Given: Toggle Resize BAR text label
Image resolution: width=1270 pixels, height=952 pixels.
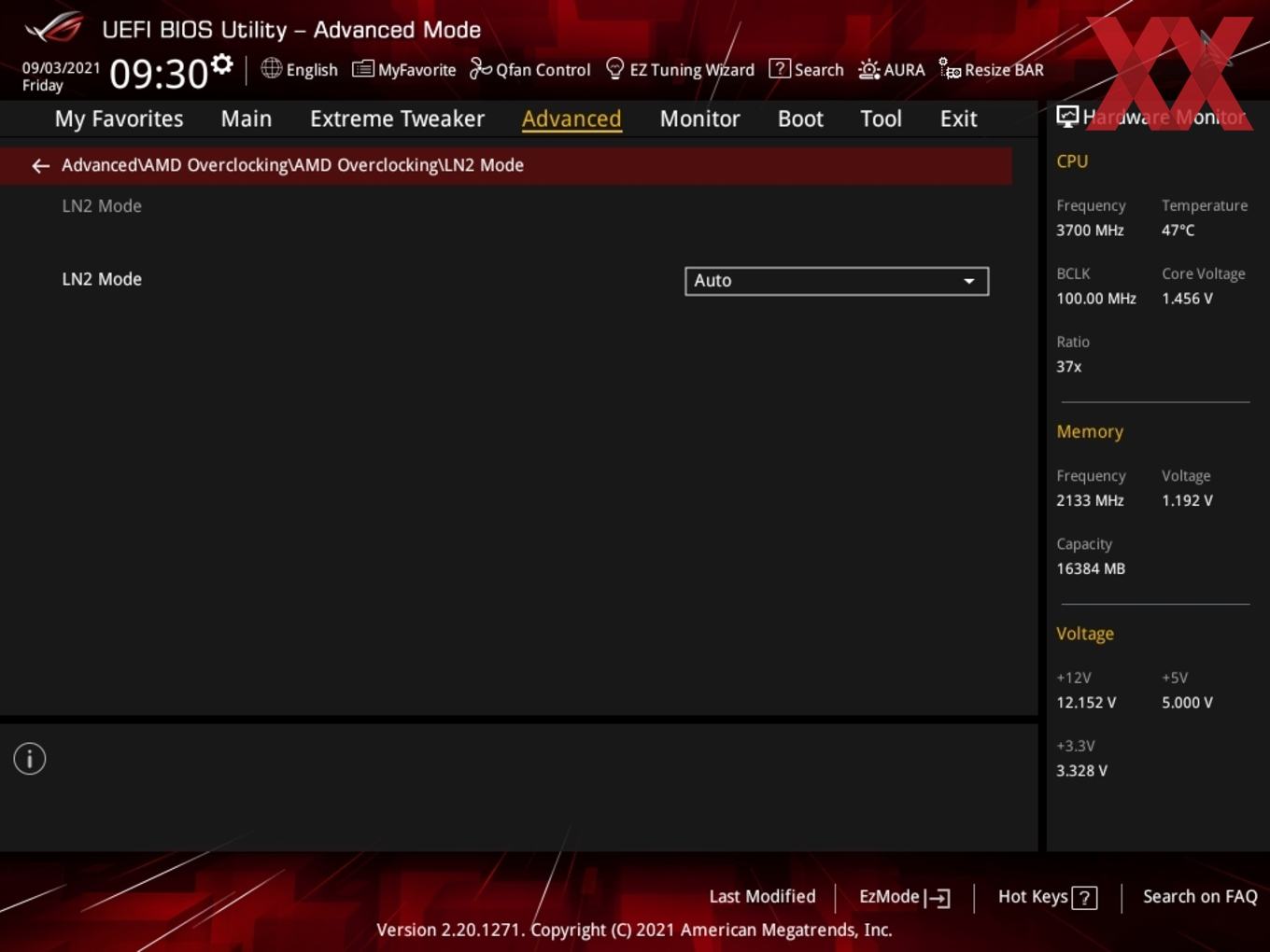Looking at the screenshot, I should (1004, 70).
